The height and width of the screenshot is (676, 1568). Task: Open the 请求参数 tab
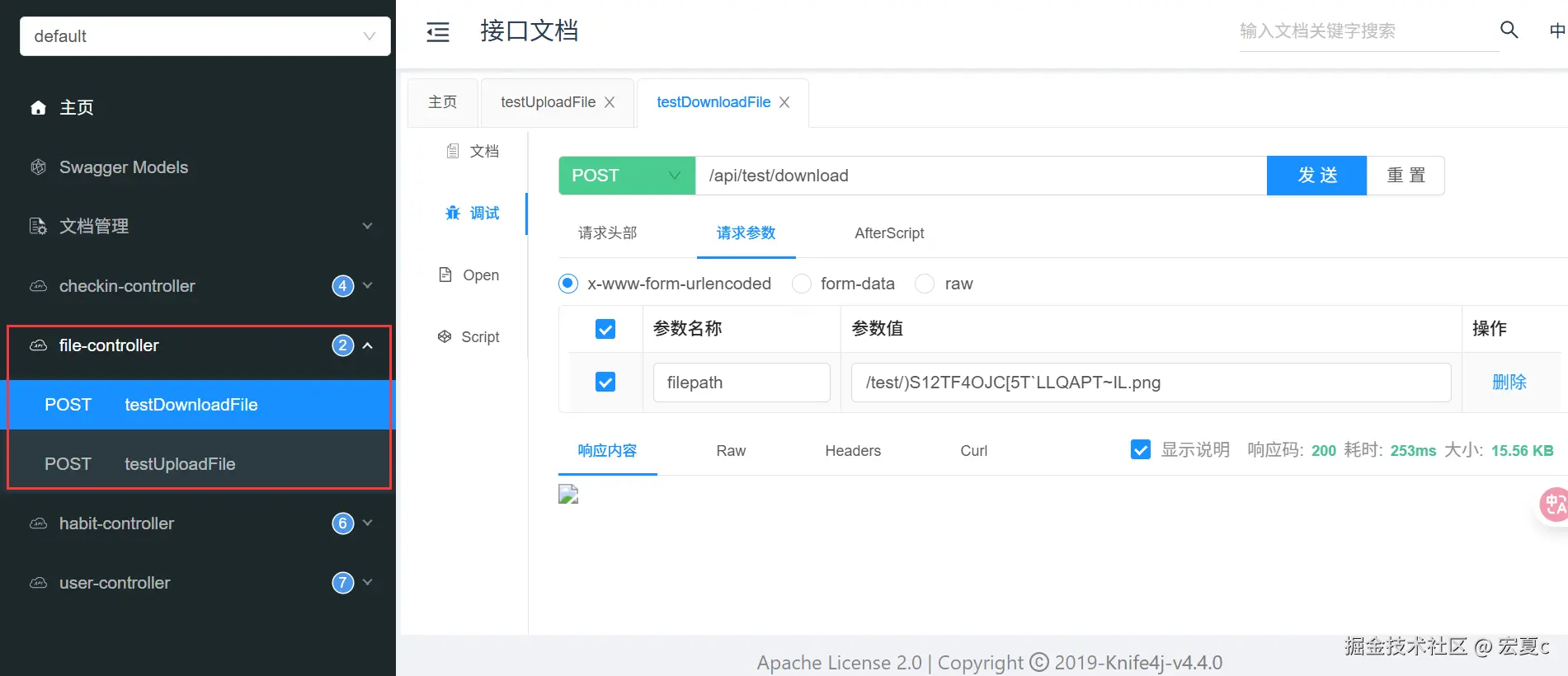click(746, 233)
